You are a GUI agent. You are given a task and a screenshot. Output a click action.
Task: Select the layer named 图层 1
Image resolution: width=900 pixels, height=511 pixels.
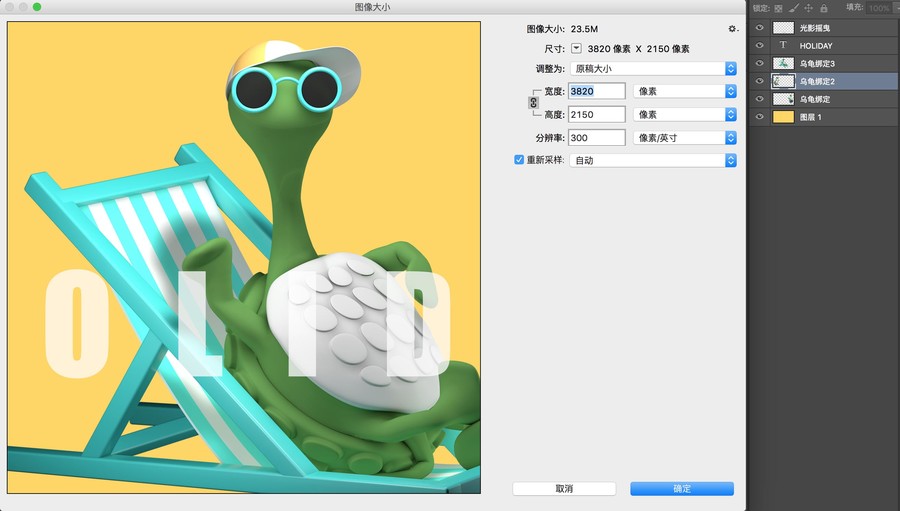(810, 117)
